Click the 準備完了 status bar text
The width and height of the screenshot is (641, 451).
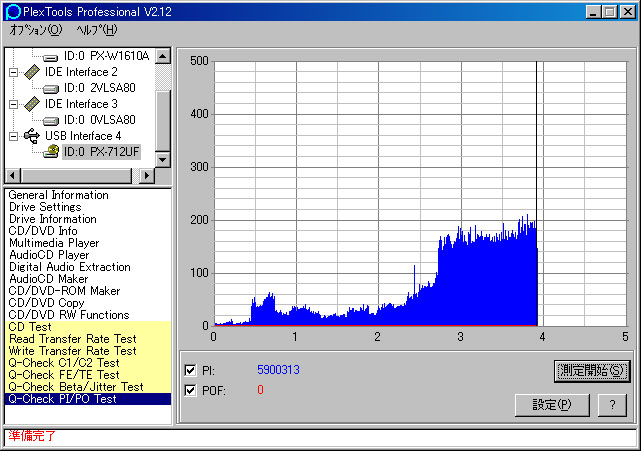pos(31,436)
